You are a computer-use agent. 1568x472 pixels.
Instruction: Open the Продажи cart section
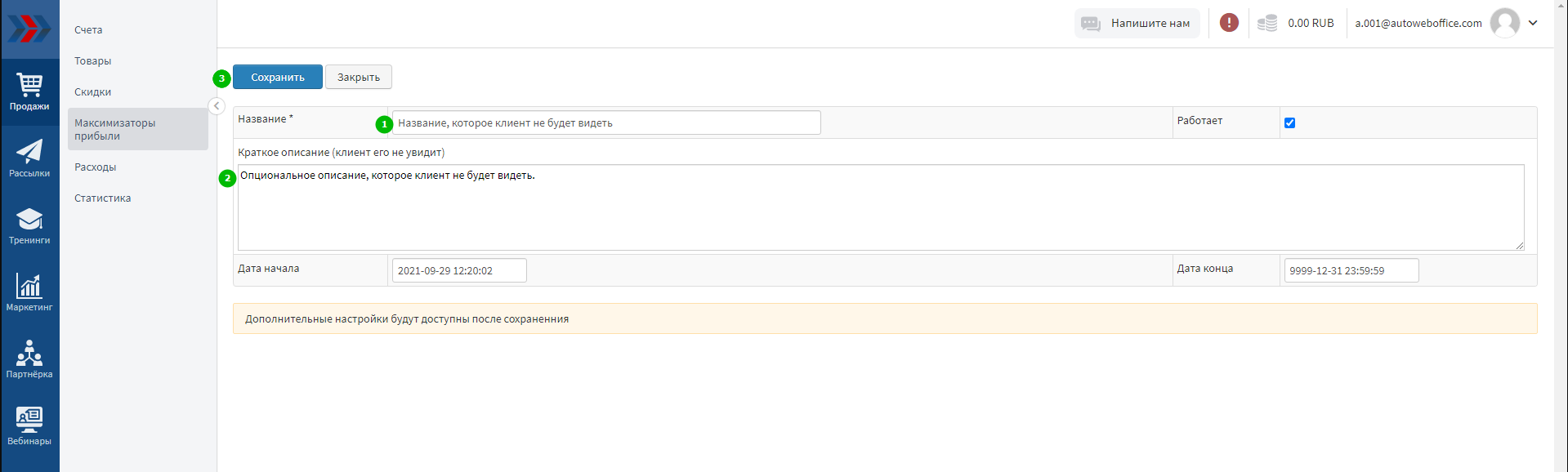point(29,91)
